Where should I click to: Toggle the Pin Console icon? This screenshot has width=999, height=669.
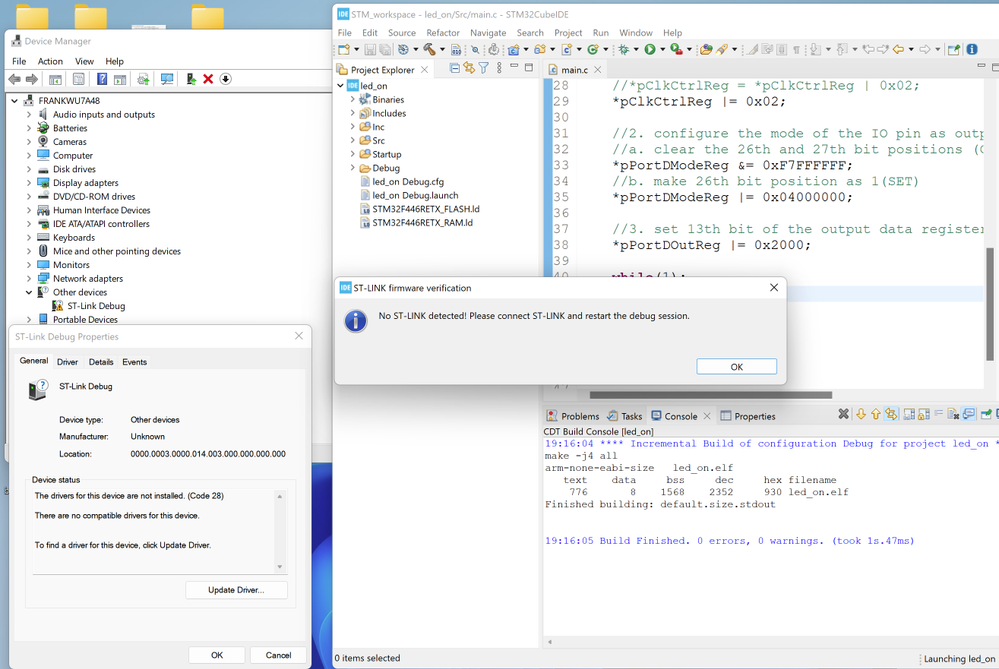tap(986, 414)
